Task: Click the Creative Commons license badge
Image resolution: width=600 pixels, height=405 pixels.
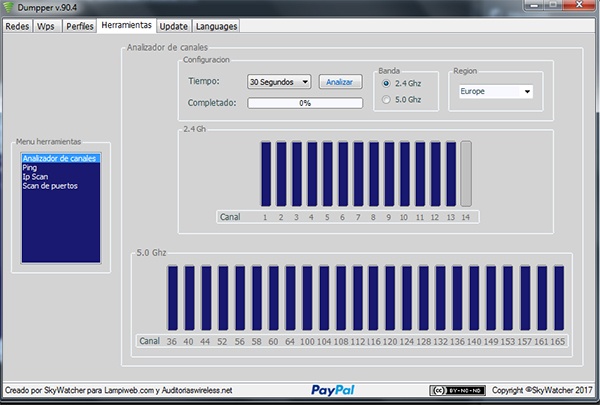Action: coord(458,390)
